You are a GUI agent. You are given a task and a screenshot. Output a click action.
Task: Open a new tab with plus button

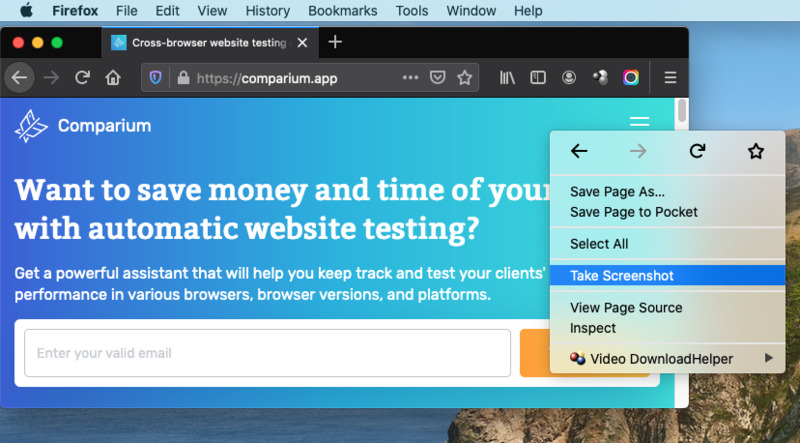(335, 42)
